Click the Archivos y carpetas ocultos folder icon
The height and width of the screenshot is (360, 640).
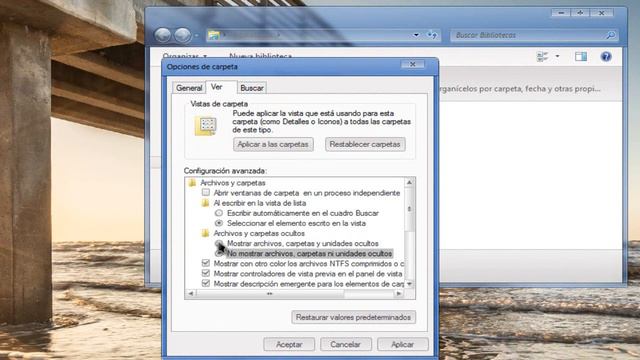point(205,233)
